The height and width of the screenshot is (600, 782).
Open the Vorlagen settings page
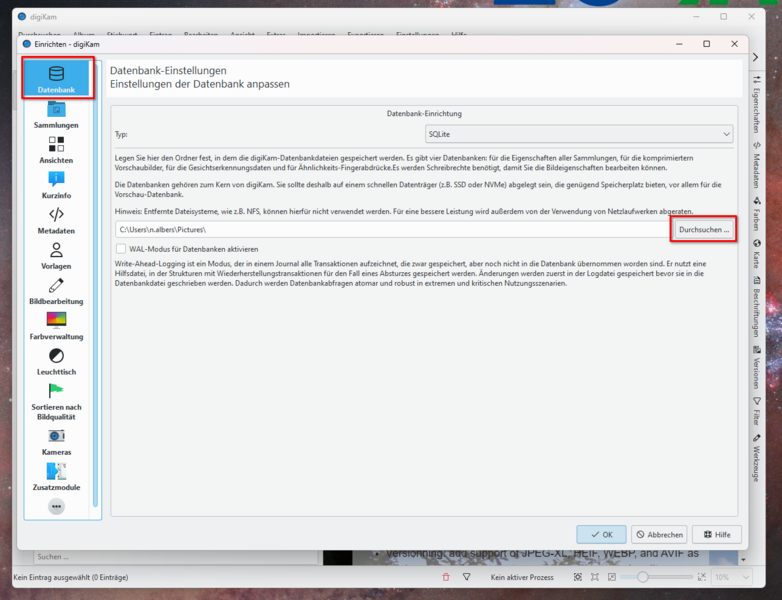pyautogui.click(x=56, y=256)
